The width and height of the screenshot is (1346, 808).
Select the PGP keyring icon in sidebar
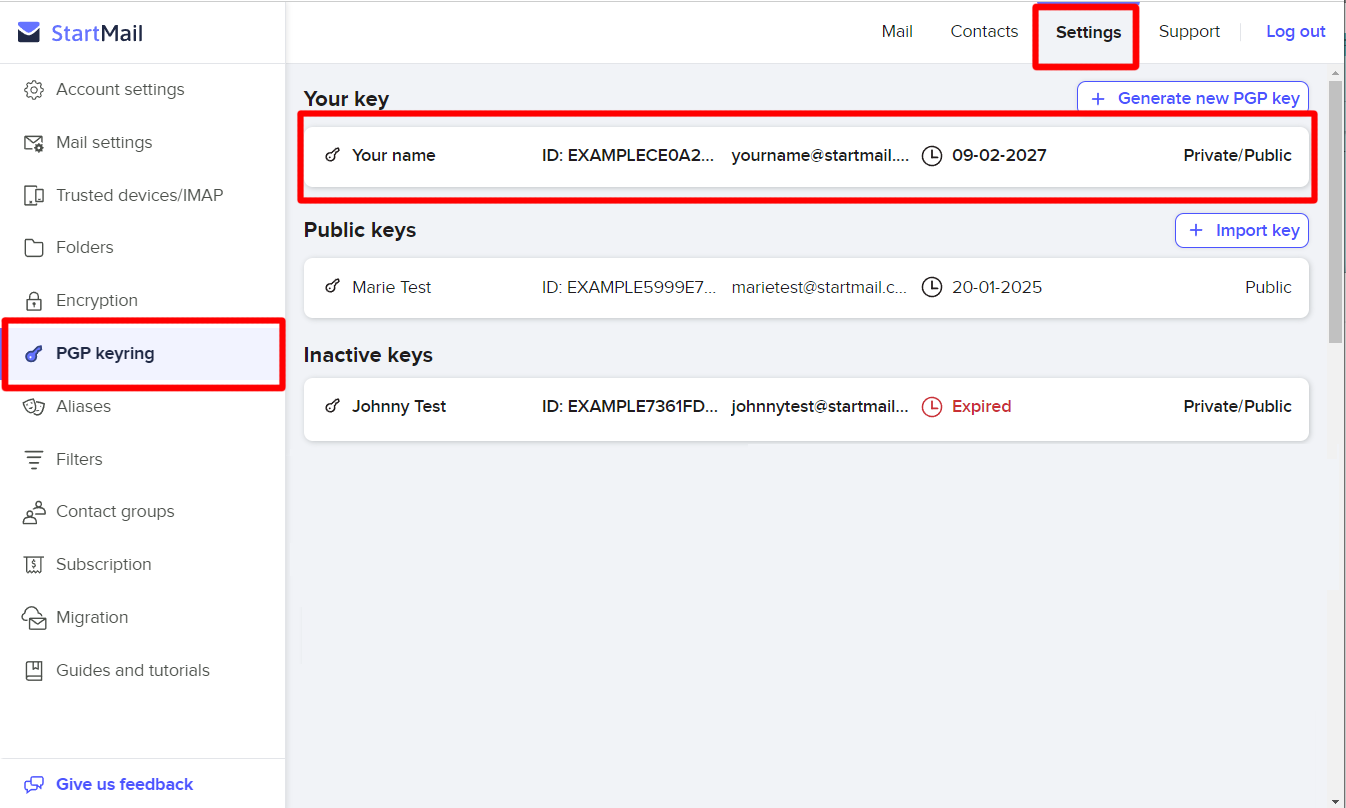coord(34,353)
